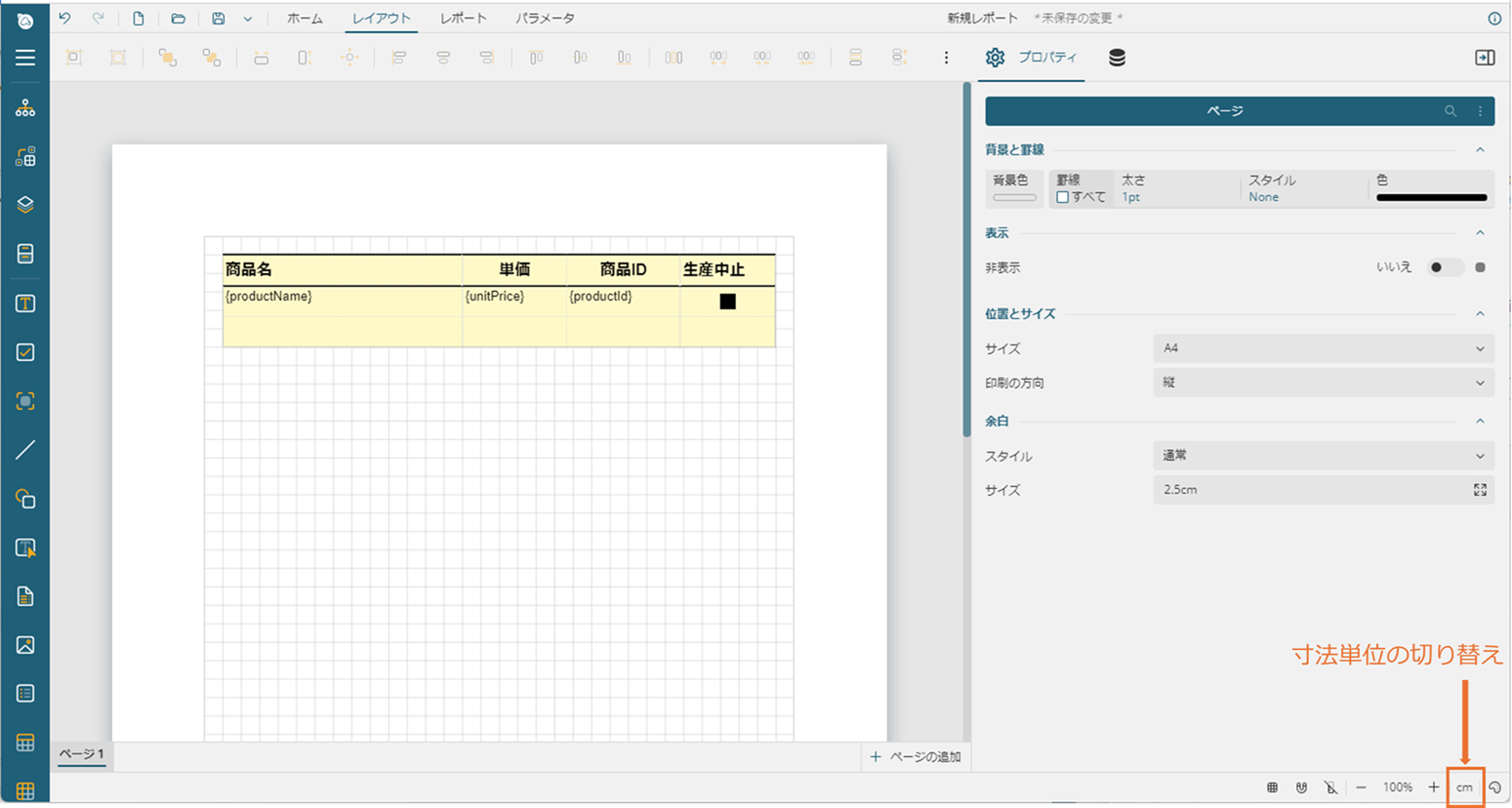Switch to the パラメータ tab
This screenshot has height=808, width=1512.
(x=545, y=19)
